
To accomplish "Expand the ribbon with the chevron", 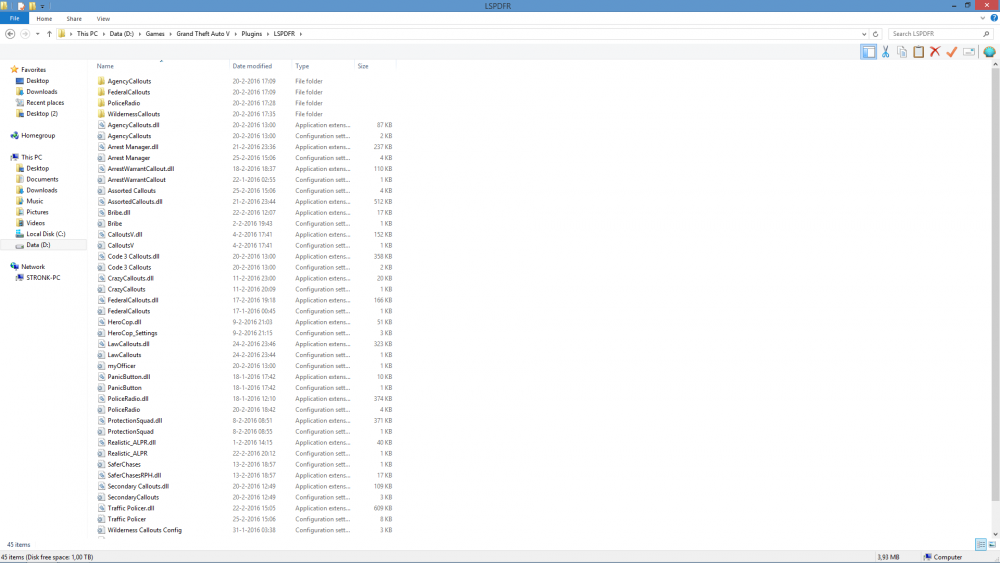I will 983,18.
